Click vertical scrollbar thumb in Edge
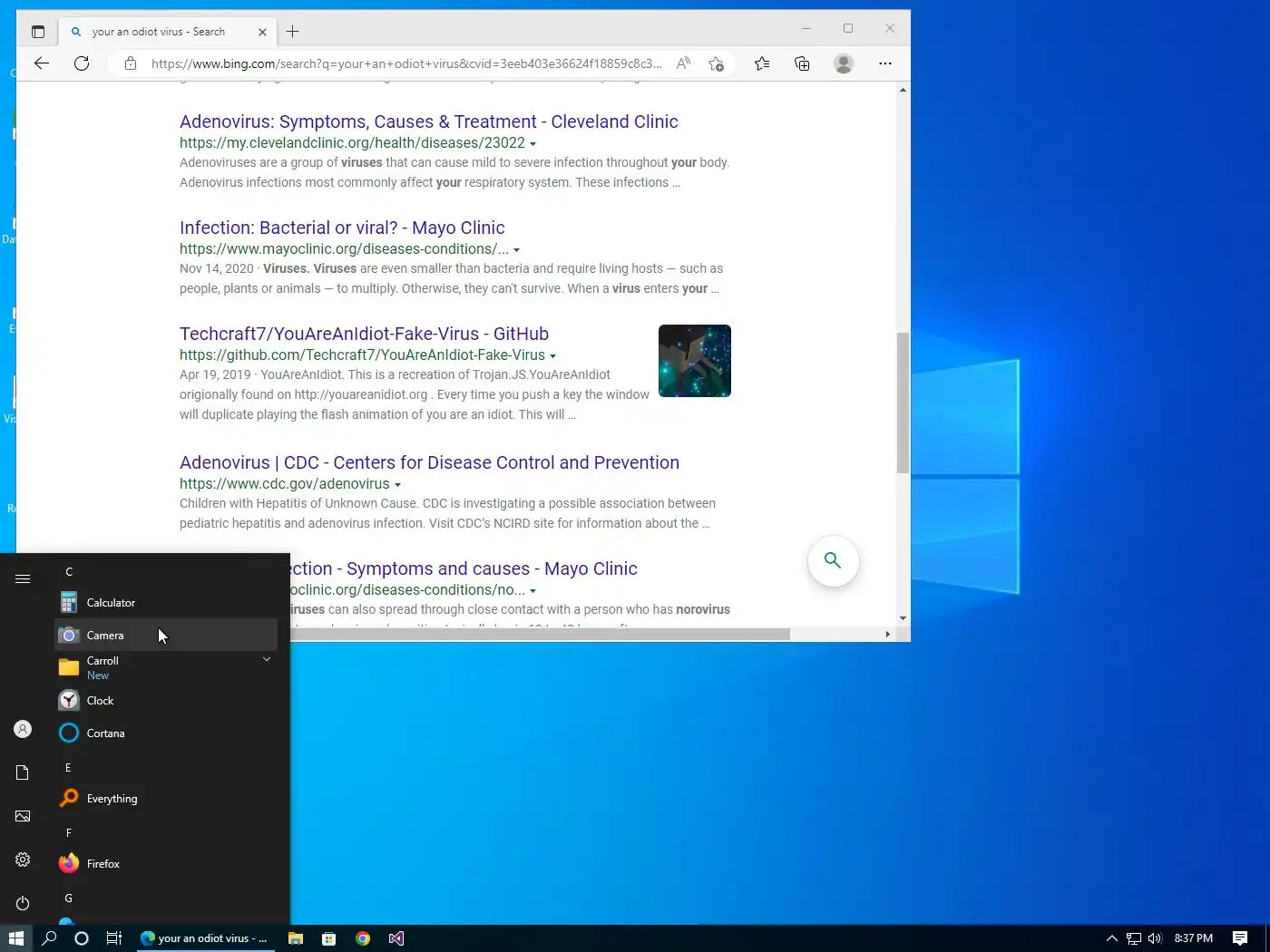Viewport: 1270px width, 952px height. tap(903, 403)
